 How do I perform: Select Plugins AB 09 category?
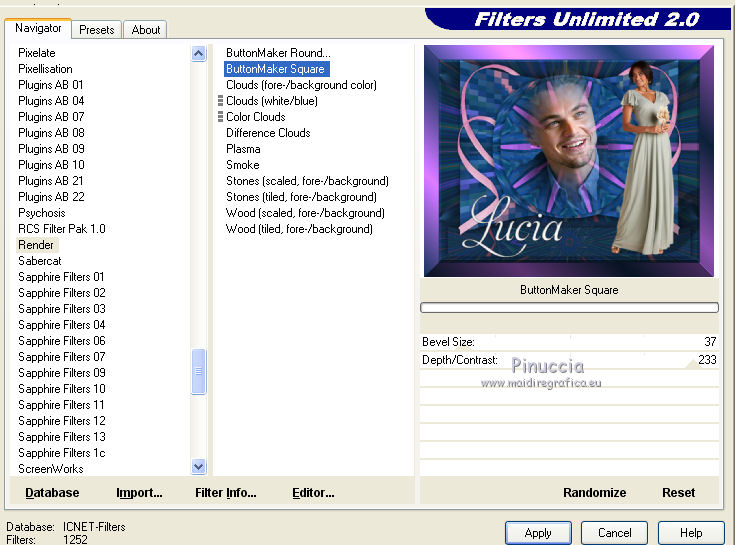coord(51,149)
